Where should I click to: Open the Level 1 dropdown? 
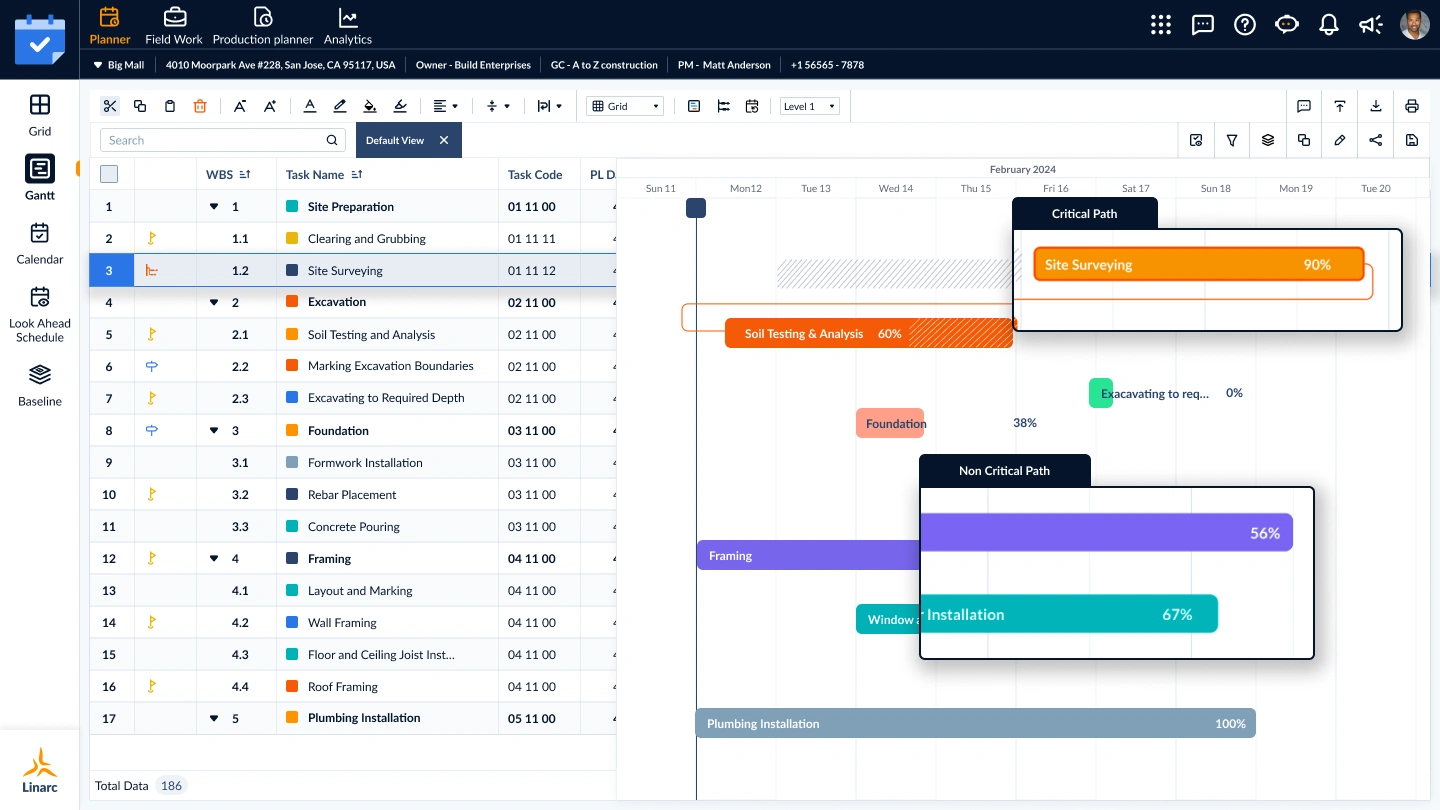coord(810,106)
